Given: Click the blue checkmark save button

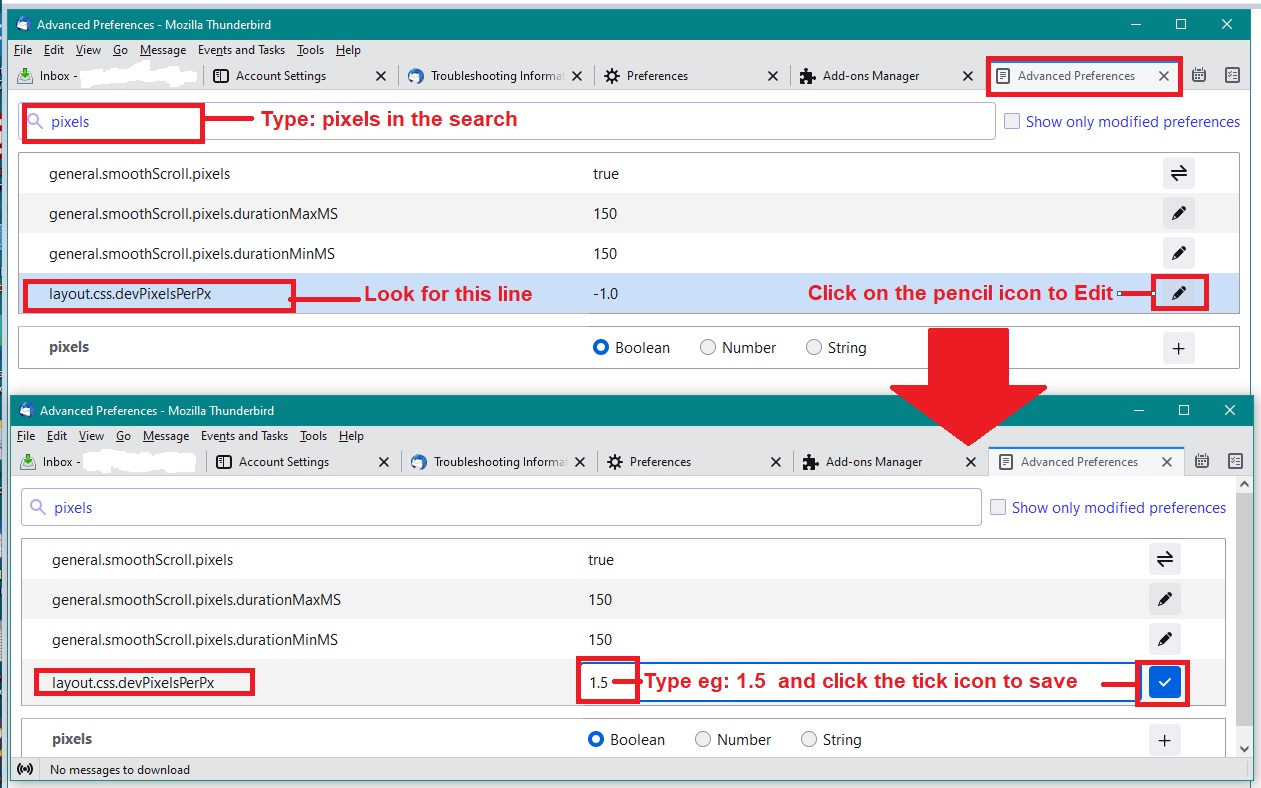Looking at the screenshot, I should click(1164, 683).
